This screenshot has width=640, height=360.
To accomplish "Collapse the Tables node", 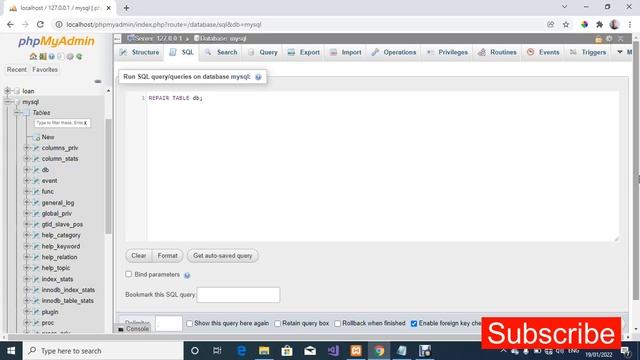I will 17,113.
